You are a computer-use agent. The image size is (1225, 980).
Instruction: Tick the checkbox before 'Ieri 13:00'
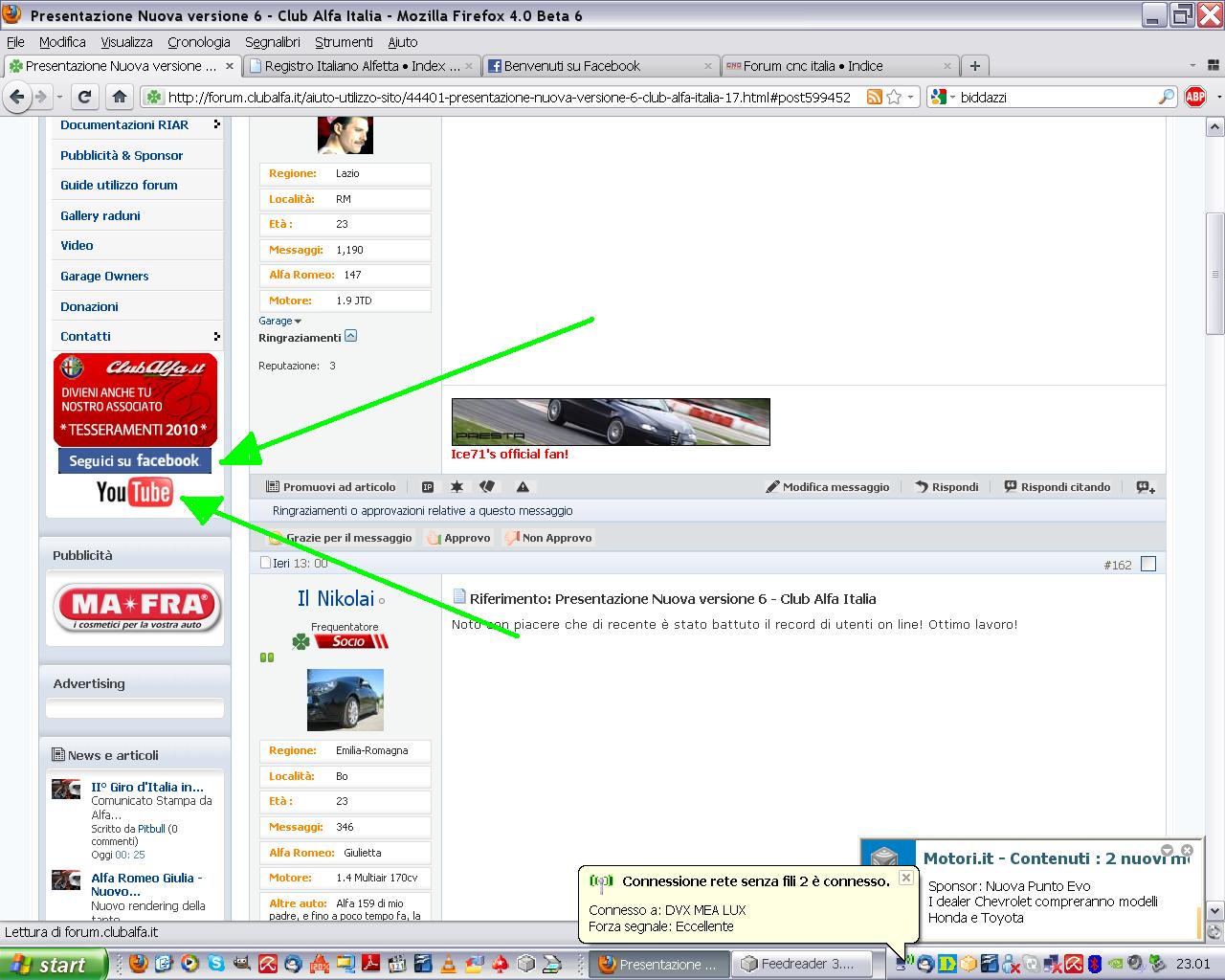(x=266, y=564)
